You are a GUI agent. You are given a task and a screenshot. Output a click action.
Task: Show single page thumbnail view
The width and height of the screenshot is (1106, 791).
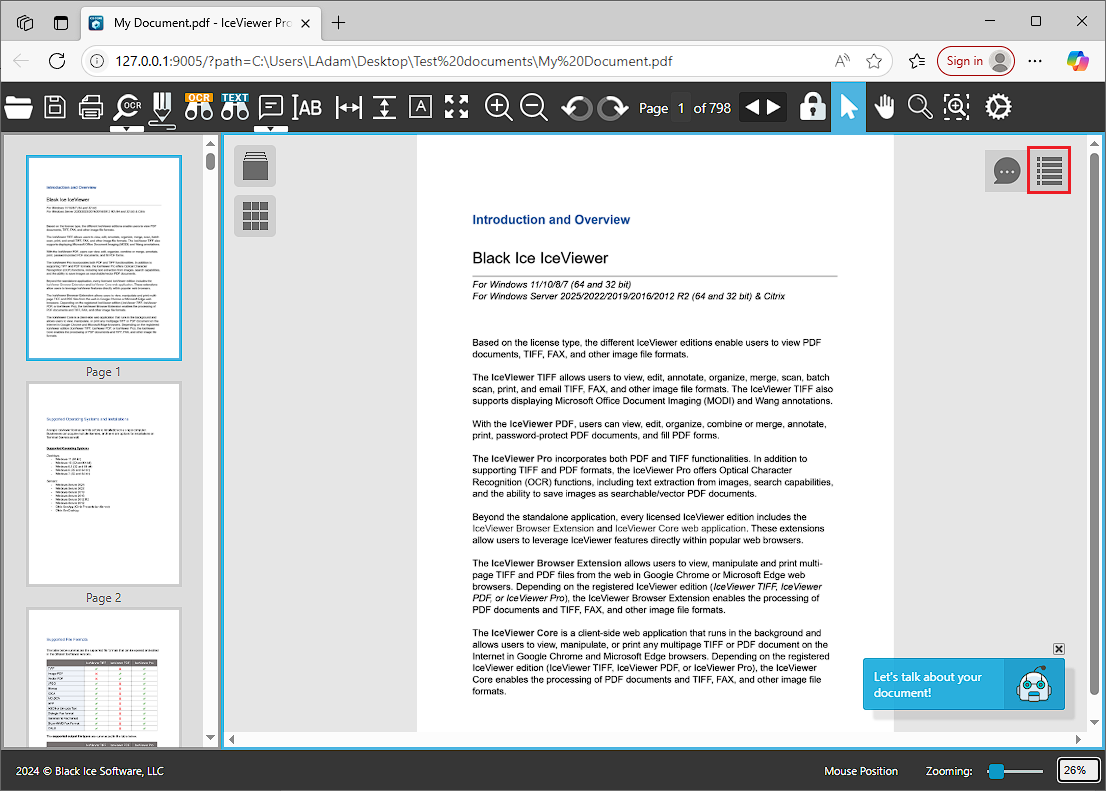(x=255, y=166)
